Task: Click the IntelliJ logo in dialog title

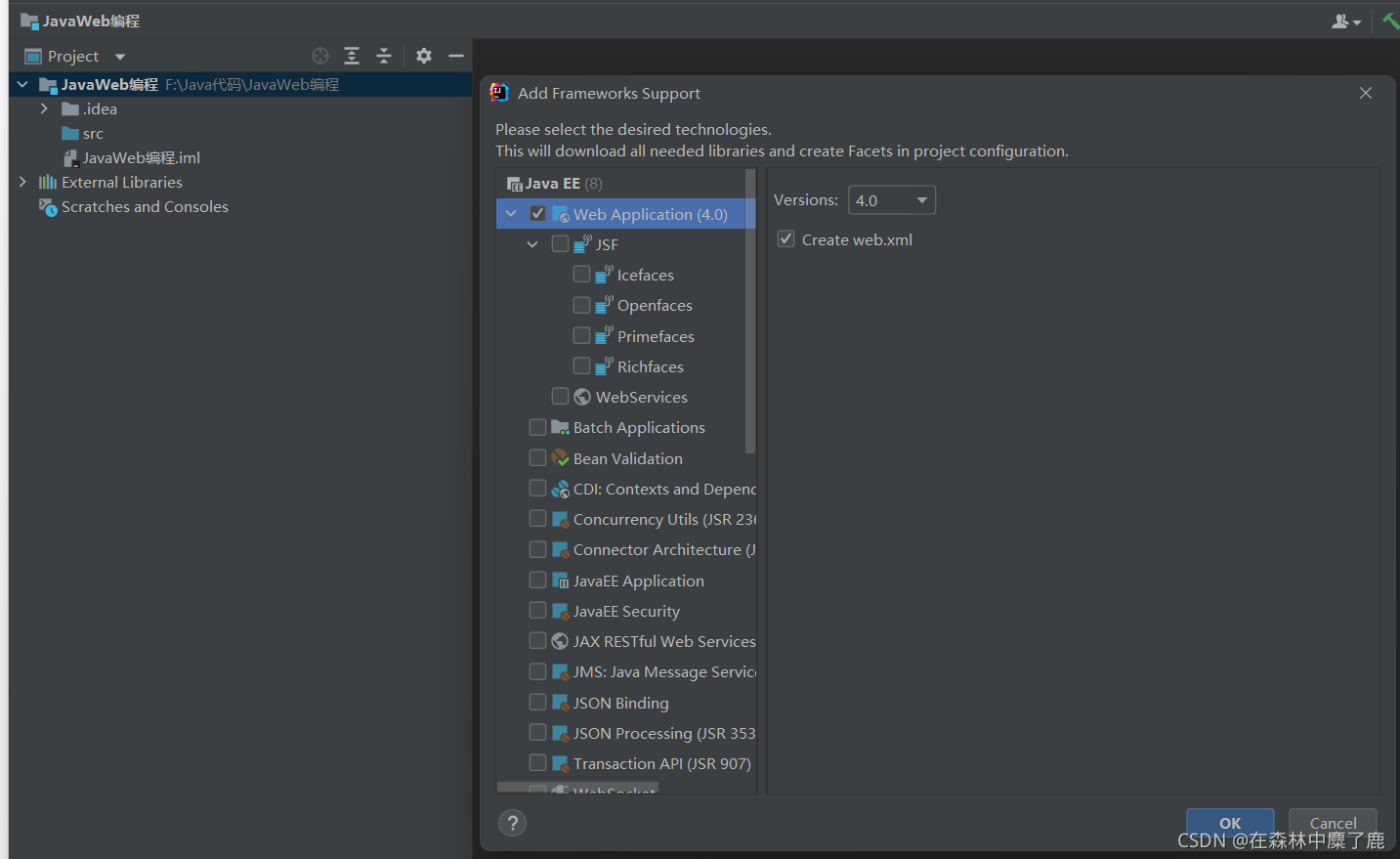Action: point(499,93)
